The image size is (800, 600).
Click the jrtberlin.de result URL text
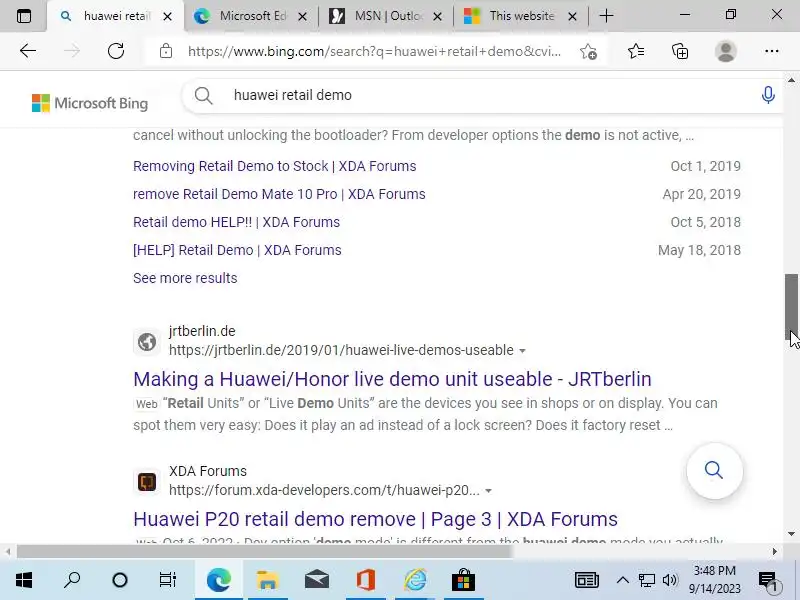(341, 351)
